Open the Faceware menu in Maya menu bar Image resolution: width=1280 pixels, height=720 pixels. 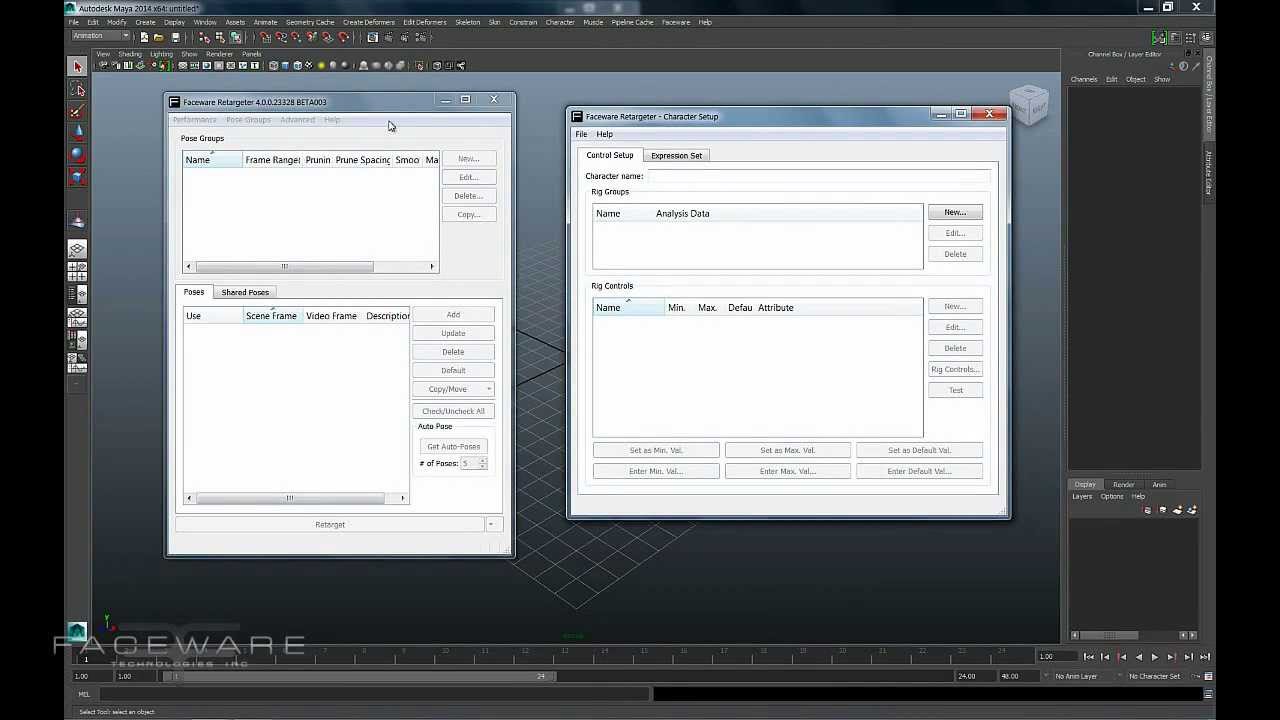(x=676, y=22)
